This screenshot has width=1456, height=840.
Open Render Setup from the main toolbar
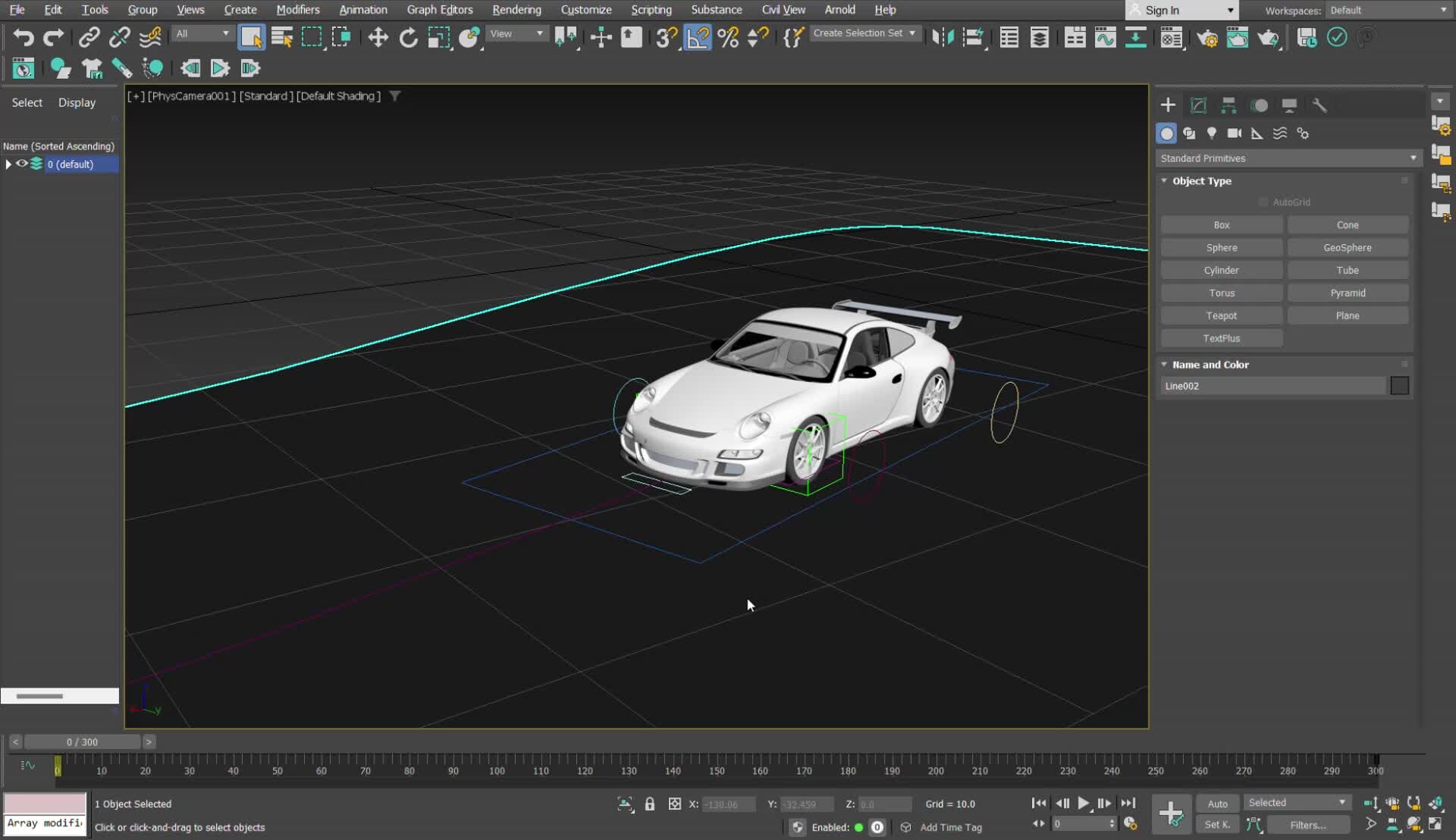[1208, 37]
